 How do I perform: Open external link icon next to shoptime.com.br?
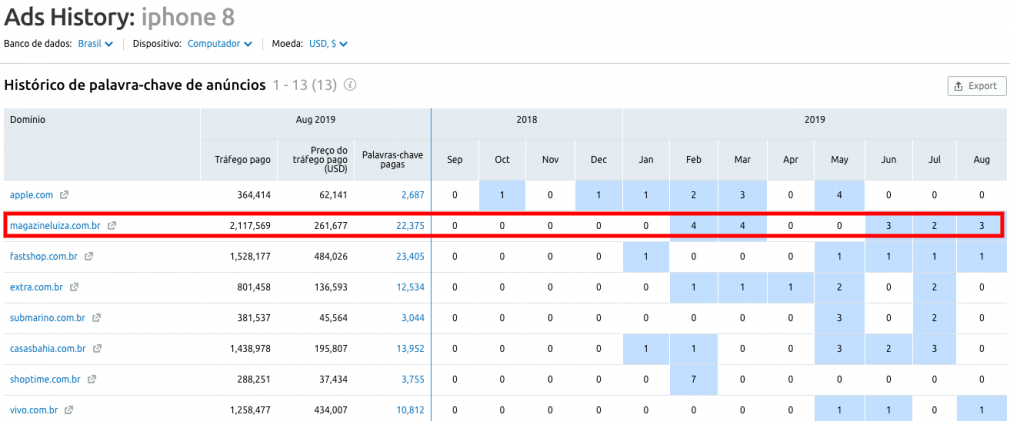pos(92,379)
